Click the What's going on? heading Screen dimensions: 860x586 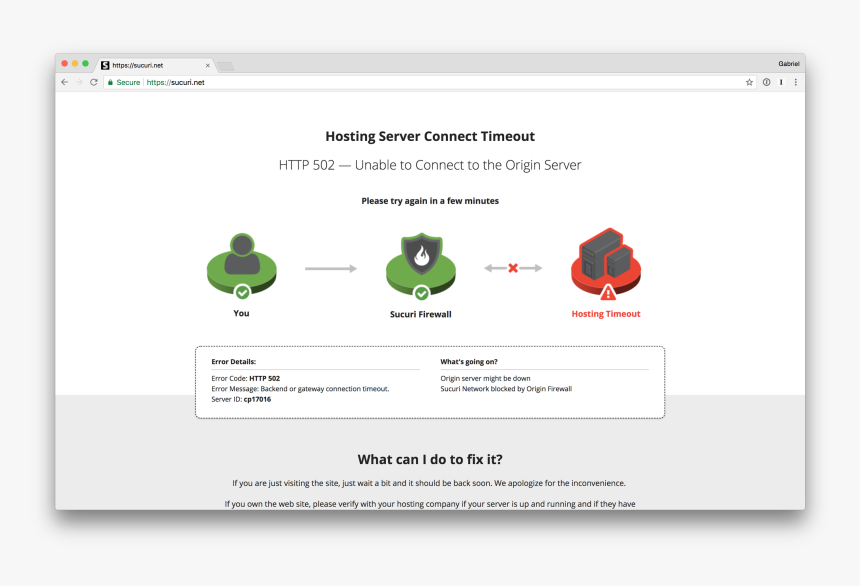click(x=469, y=362)
